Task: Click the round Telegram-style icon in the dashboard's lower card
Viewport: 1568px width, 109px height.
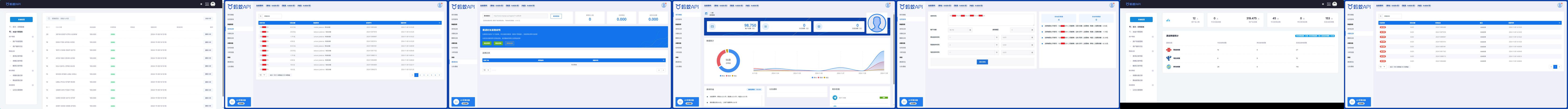Action: (x=835, y=97)
